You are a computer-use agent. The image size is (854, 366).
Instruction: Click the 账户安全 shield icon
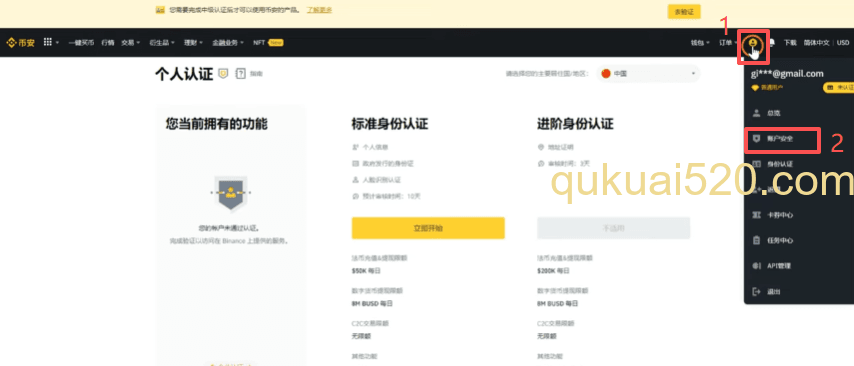(x=756, y=138)
